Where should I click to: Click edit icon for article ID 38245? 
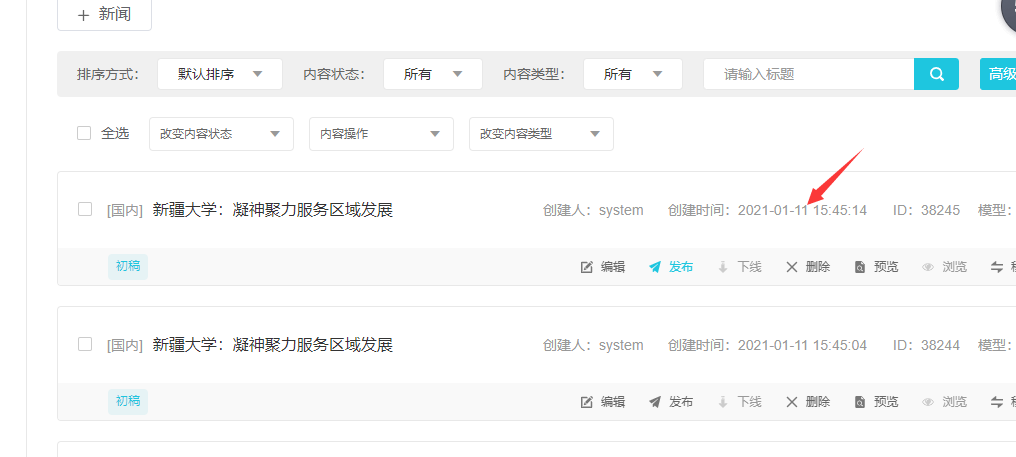[586, 267]
